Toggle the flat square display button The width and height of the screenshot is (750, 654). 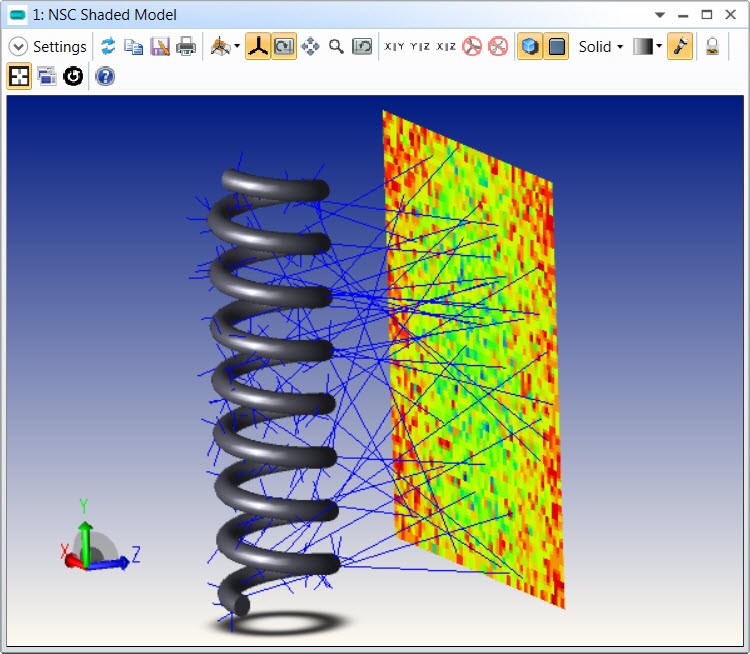coord(556,46)
